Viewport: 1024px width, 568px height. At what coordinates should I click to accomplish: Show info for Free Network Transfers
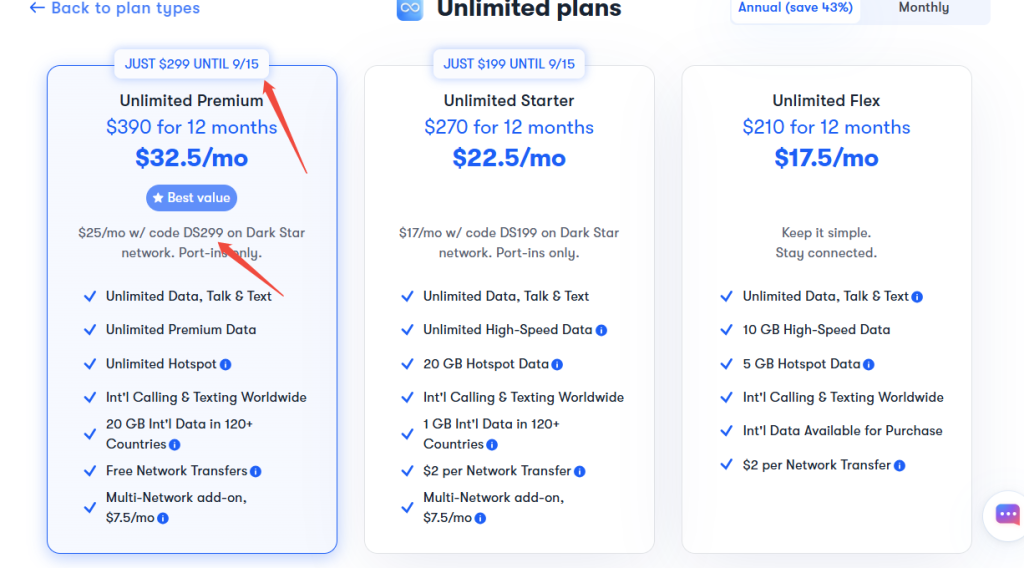click(x=255, y=471)
